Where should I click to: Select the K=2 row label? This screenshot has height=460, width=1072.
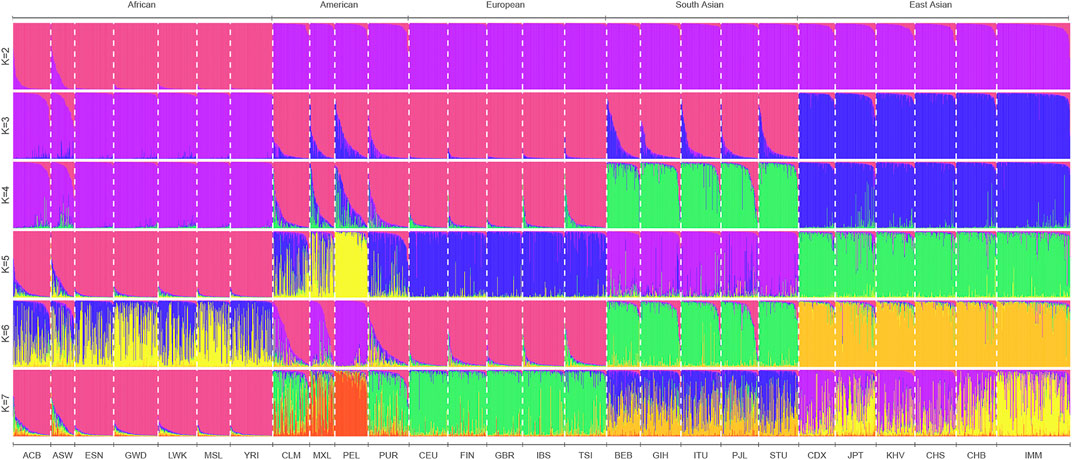(5, 56)
